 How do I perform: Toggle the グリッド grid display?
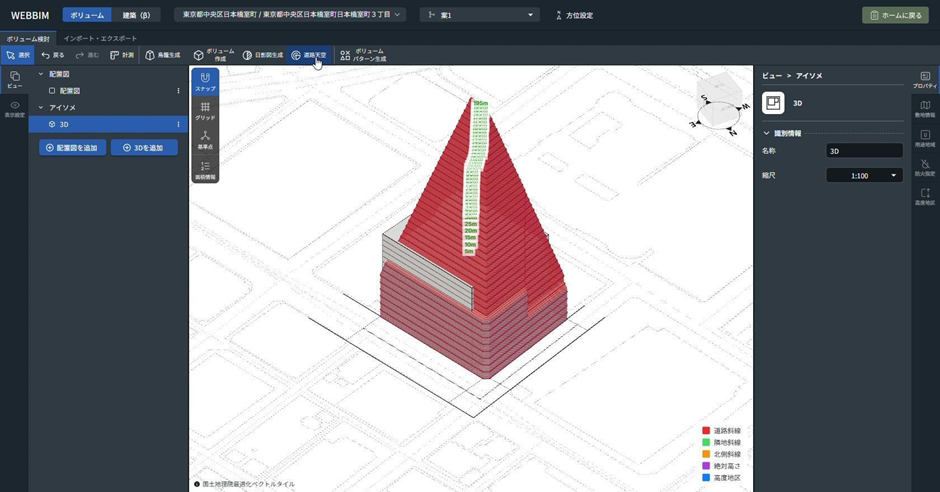click(205, 111)
